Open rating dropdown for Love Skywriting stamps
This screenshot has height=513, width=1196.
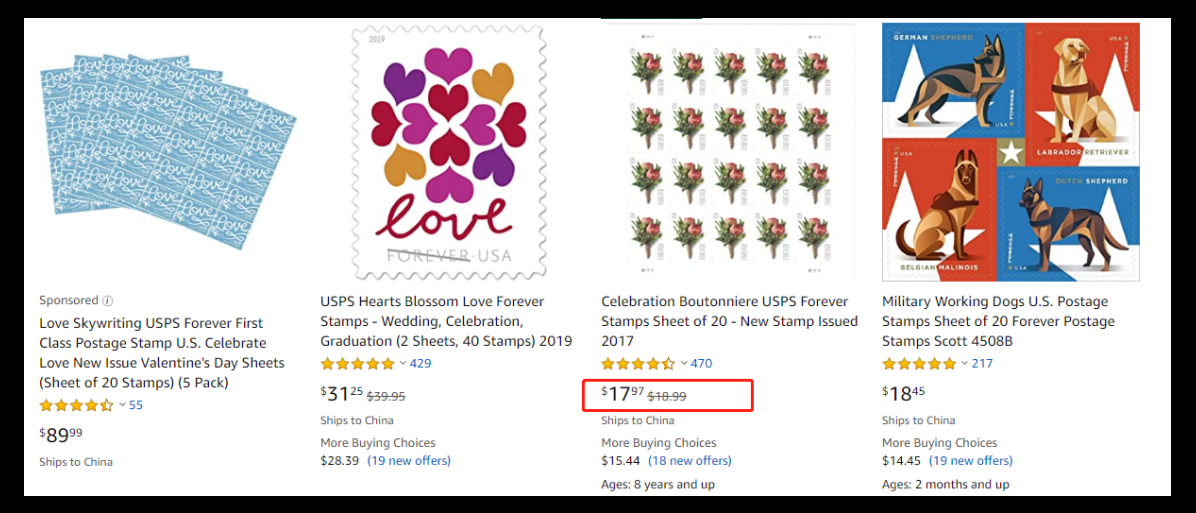pyautogui.click(x=122, y=405)
